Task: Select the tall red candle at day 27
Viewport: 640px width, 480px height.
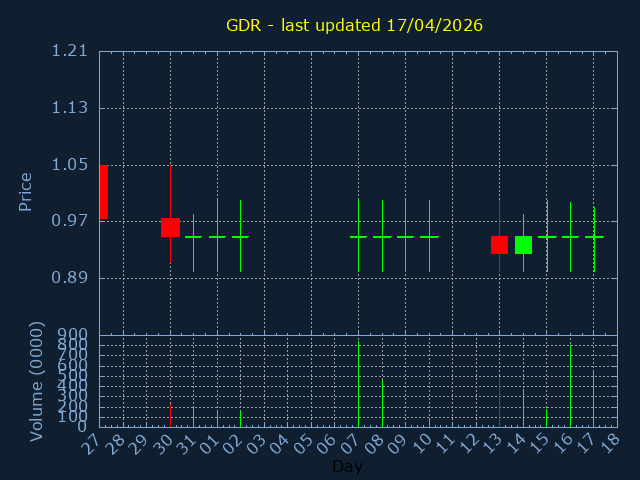Action: point(103,192)
